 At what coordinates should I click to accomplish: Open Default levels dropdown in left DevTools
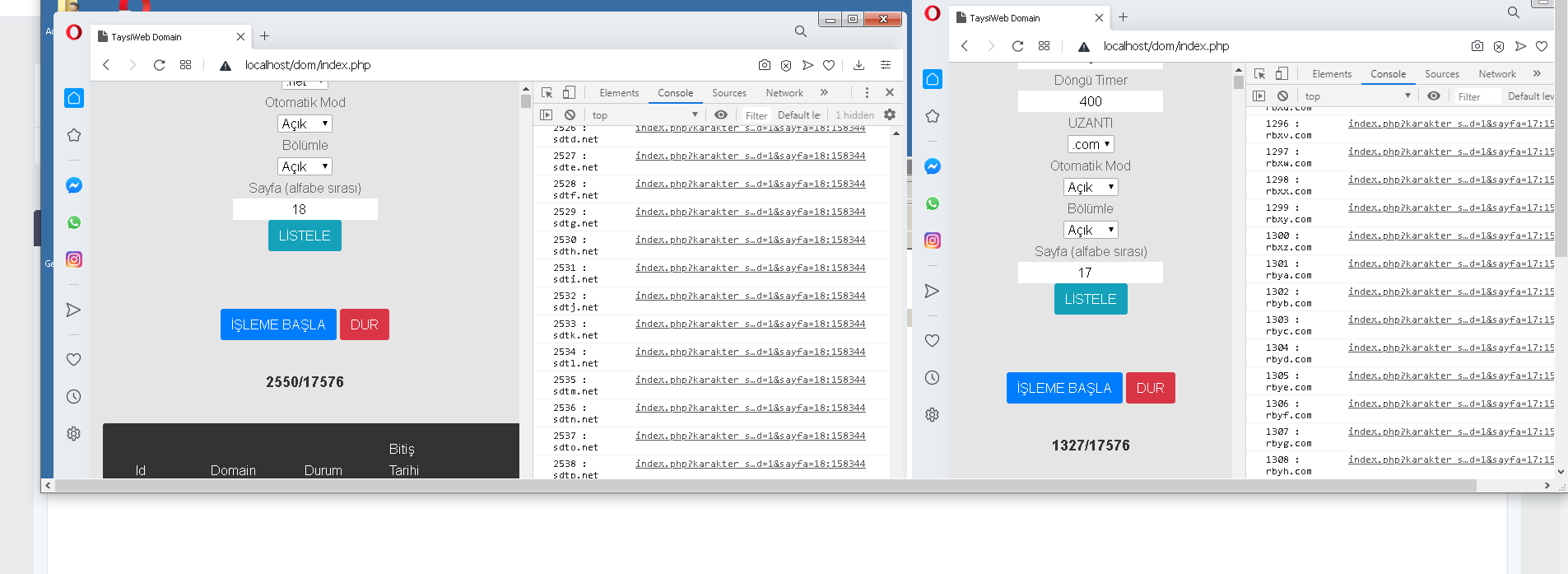[x=799, y=115]
